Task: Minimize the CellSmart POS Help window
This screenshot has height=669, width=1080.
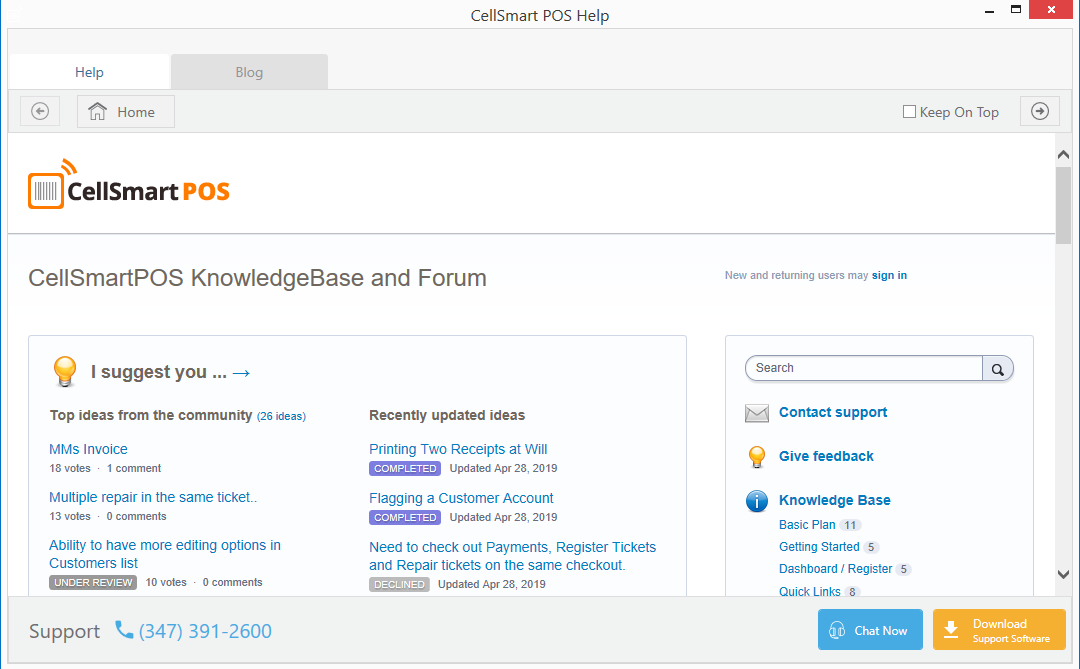Action: (x=989, y=10)
